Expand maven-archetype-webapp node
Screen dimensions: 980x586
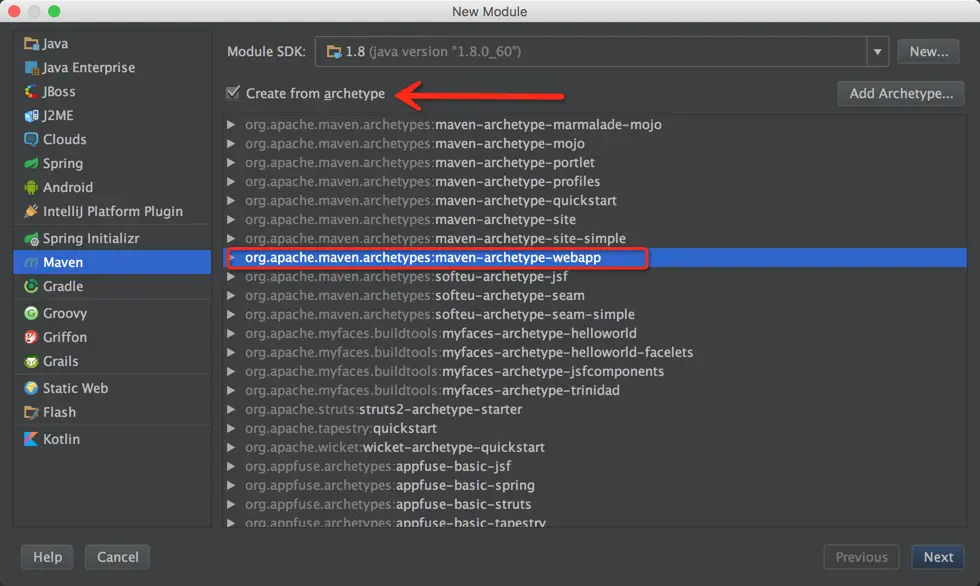232,257
